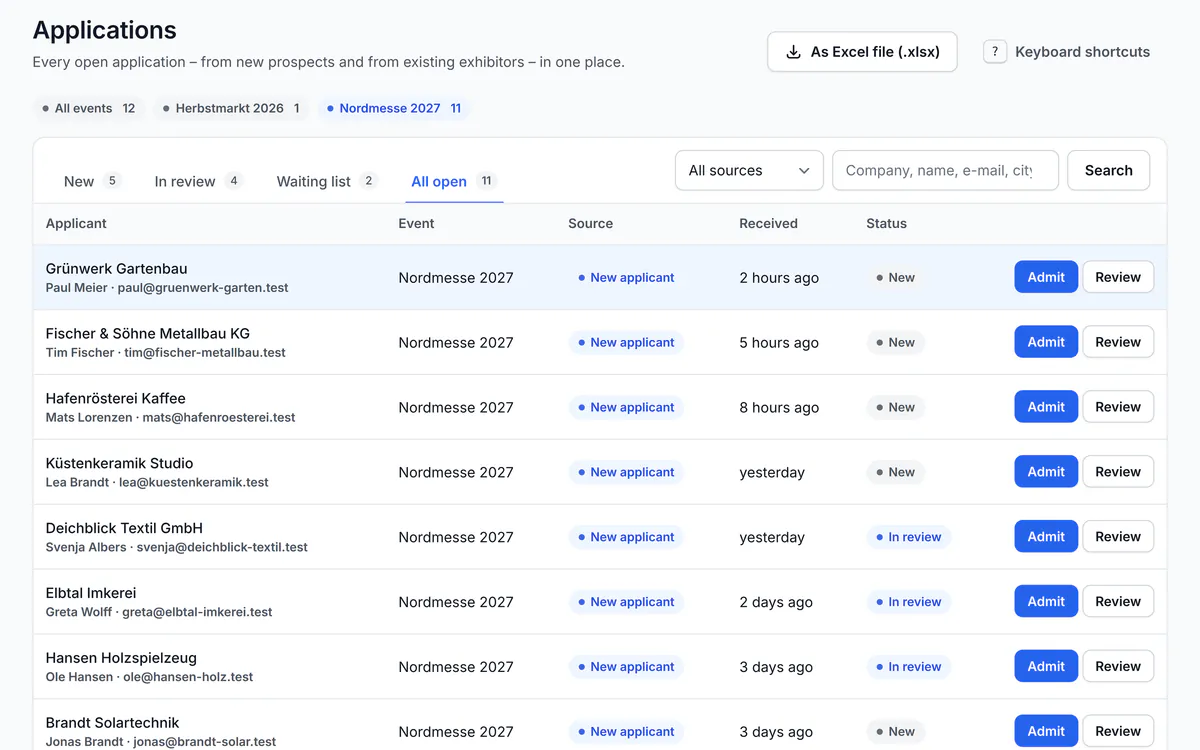Screen dimensions: 1200x750
Task: Click Svenja Albers contact e-mail line
Action: [177, 548]
